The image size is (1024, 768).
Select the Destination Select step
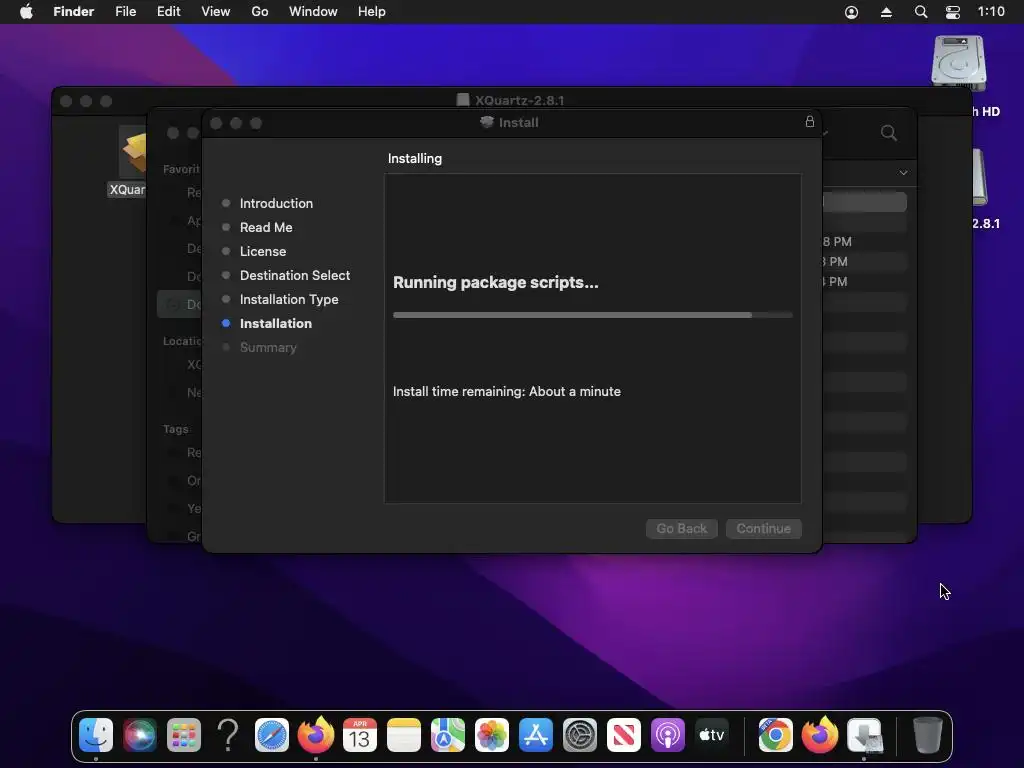click(x=295, y=276)
